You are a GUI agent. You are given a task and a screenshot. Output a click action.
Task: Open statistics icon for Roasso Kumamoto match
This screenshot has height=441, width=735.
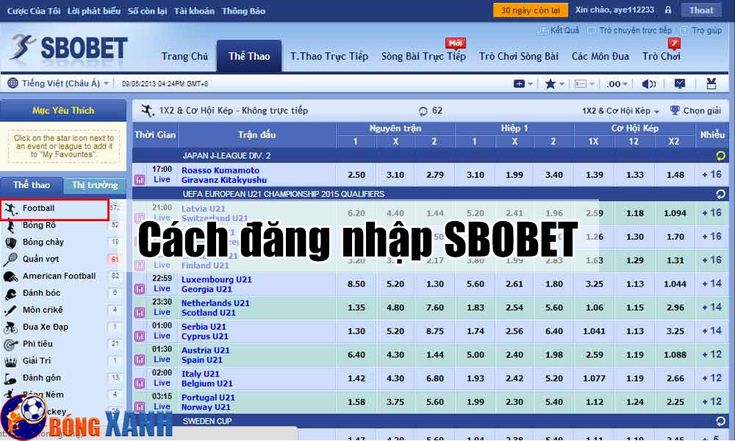point(140,179)
